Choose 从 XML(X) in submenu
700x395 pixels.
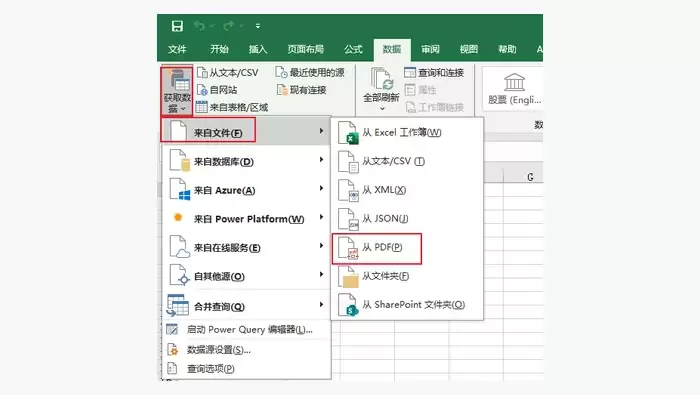click(x=407, y=190)
